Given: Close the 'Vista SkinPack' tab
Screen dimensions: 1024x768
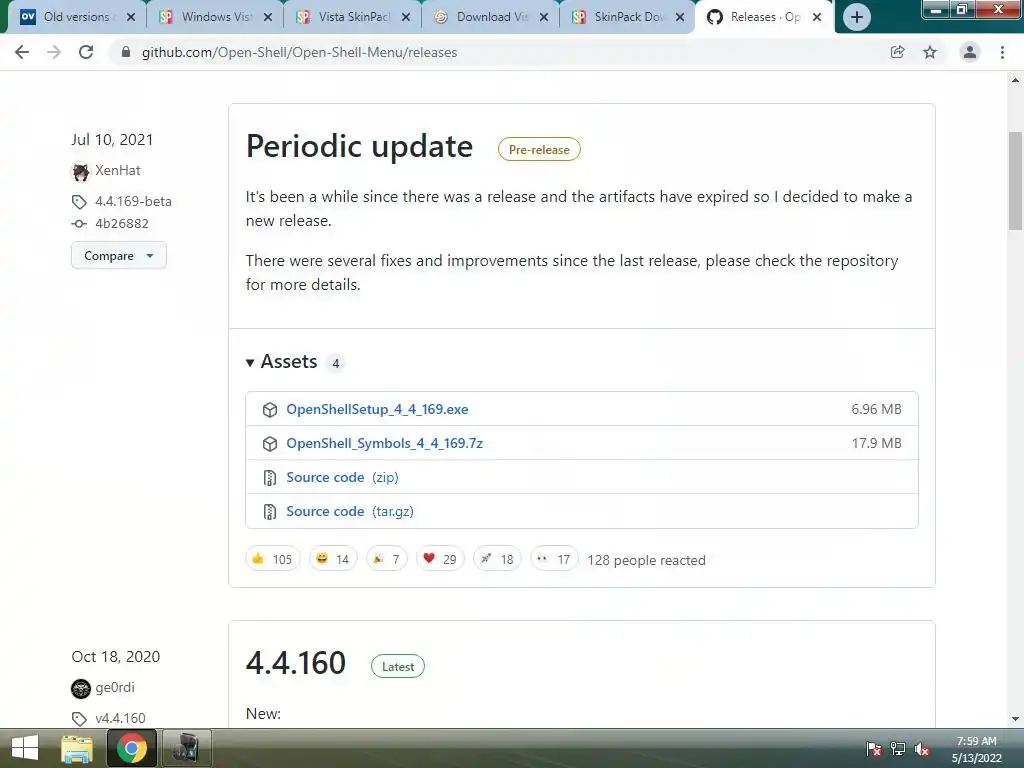Looking at the screenshot, I should click(x=406, y=17).
